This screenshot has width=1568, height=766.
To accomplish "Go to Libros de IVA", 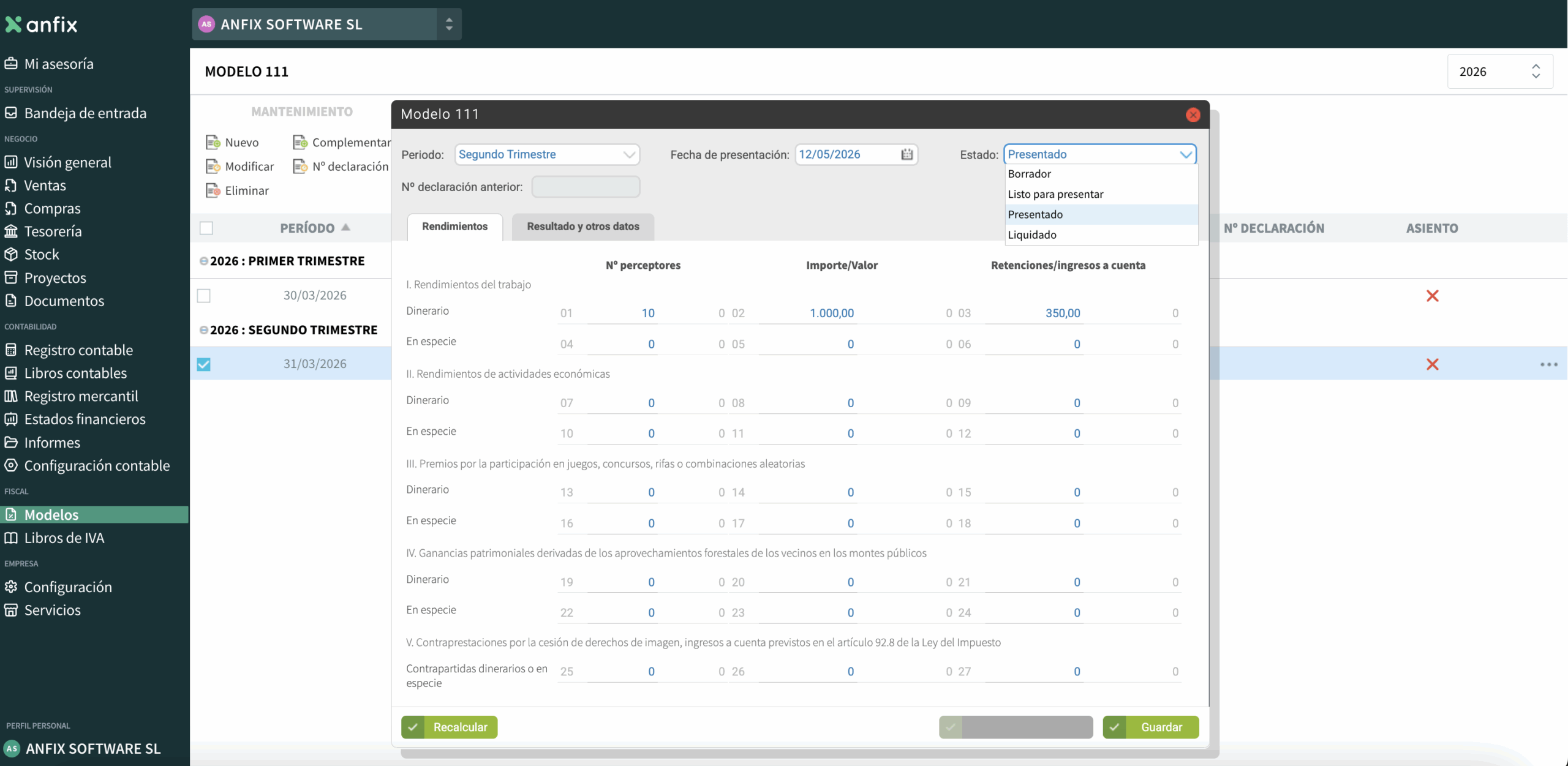I will click(64, 538).
